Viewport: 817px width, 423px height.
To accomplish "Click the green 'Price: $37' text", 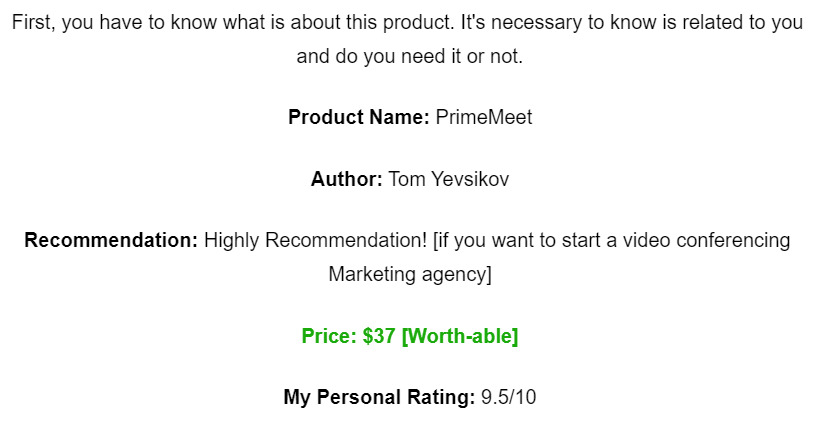I will [349, 336].
